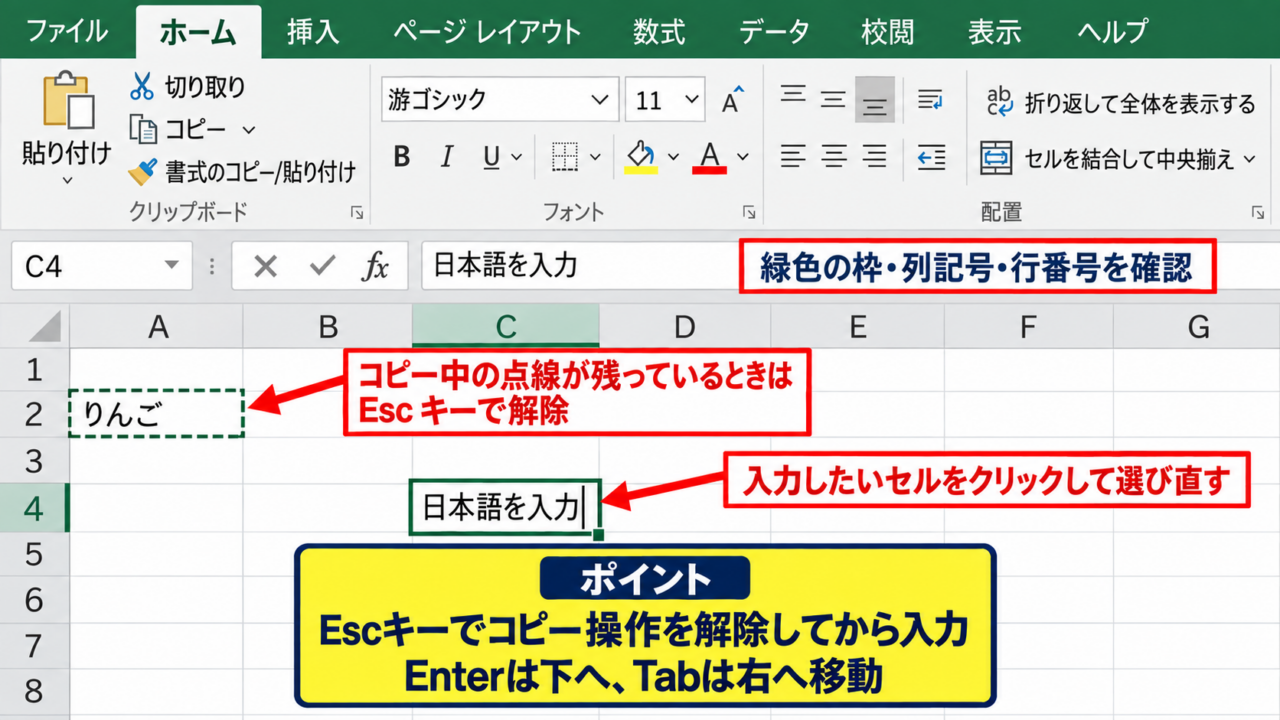Click the 切り取り text button
This screenshot has width=1280, height=720.
pos(205,87)
